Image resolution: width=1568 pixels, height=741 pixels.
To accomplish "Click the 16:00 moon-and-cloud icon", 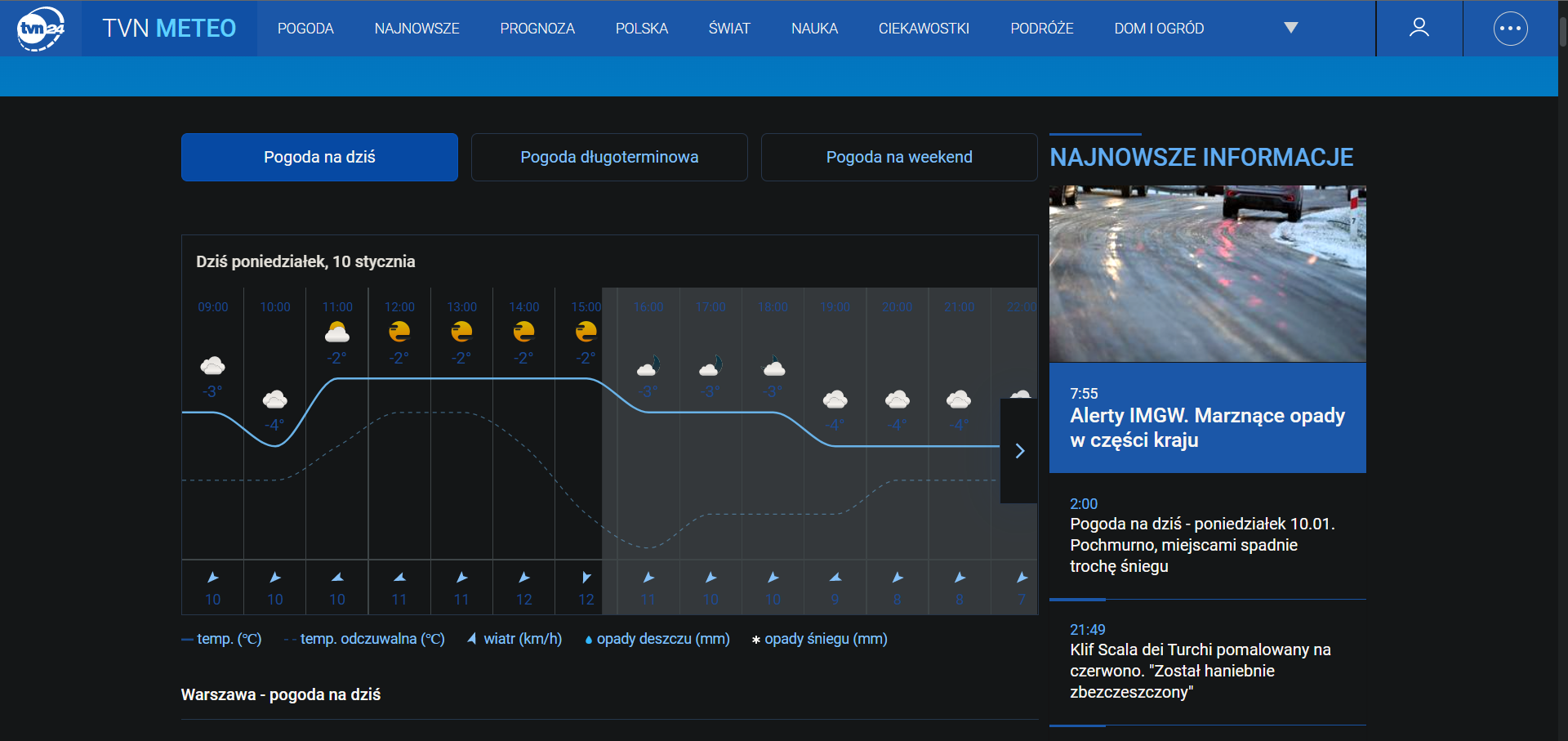I will (x=648, y=365).
